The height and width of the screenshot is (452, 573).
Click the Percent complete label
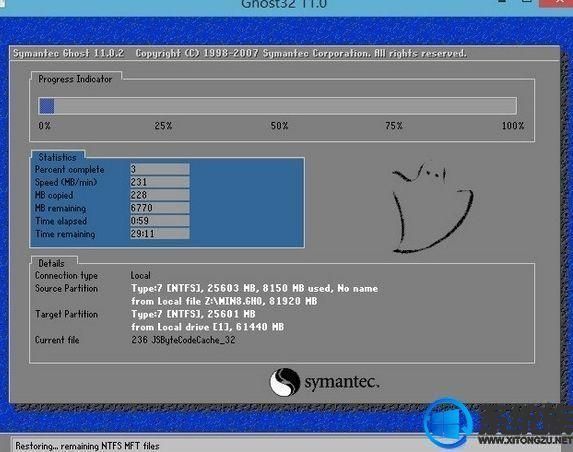69,170
